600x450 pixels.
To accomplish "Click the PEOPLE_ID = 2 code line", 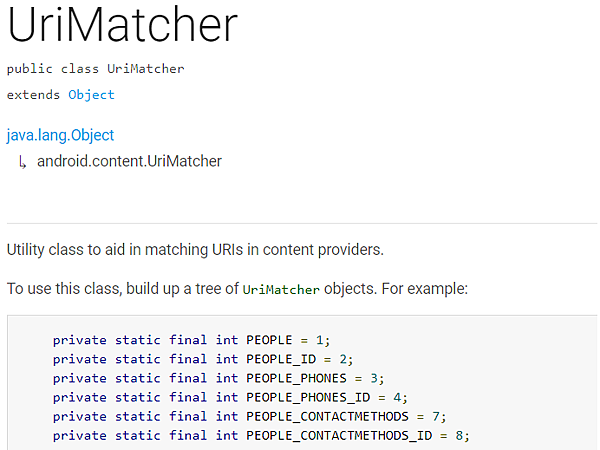I will point(203,359).
